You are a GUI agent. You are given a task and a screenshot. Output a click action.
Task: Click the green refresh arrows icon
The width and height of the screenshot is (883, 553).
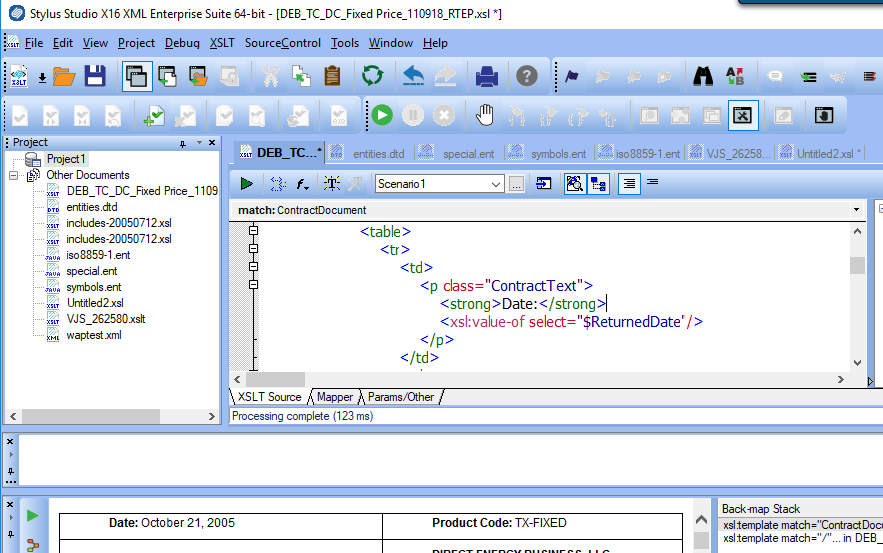click(373, 77)
